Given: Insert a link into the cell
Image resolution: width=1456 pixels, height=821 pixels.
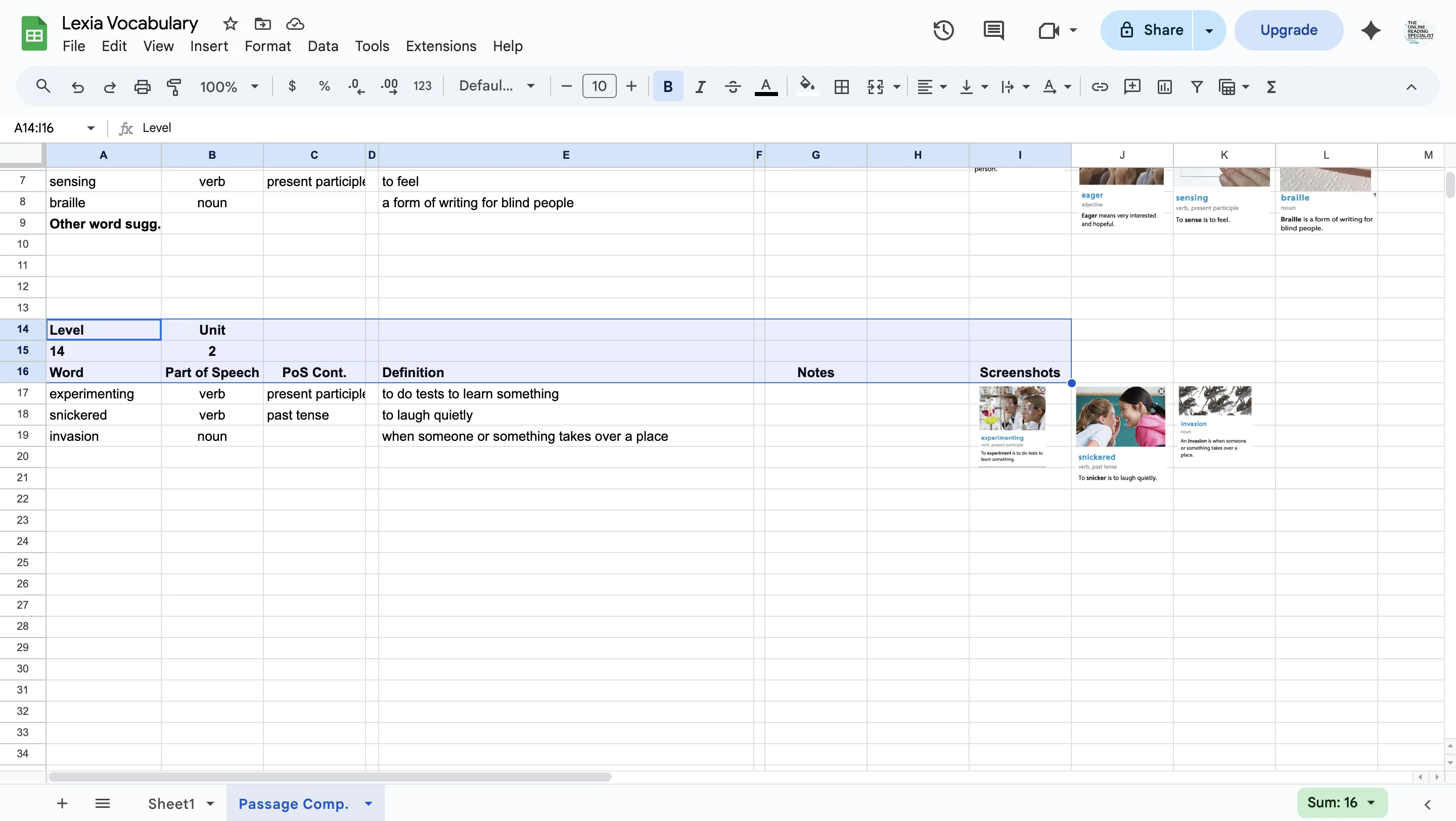Looking at the screenshot, I should pos(1100,86).
